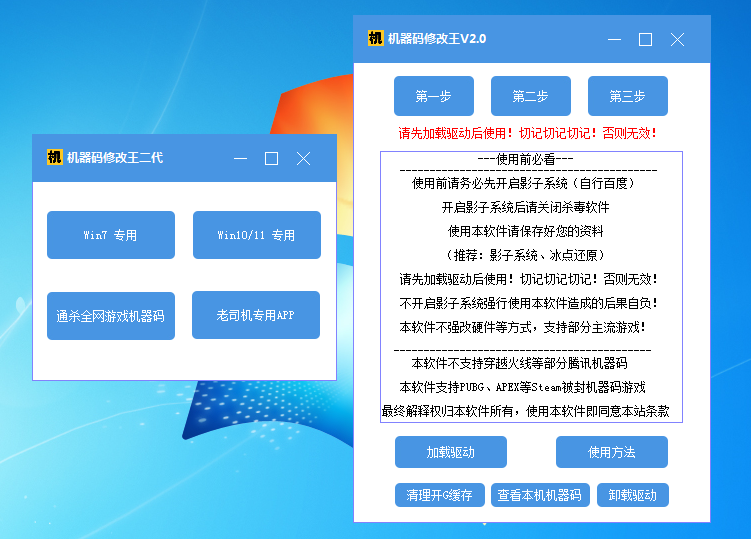The width and height of the screenshot is (751, 539).
Task: Click the 通杀全网游戏机器码 button
Action: [110, 316]
